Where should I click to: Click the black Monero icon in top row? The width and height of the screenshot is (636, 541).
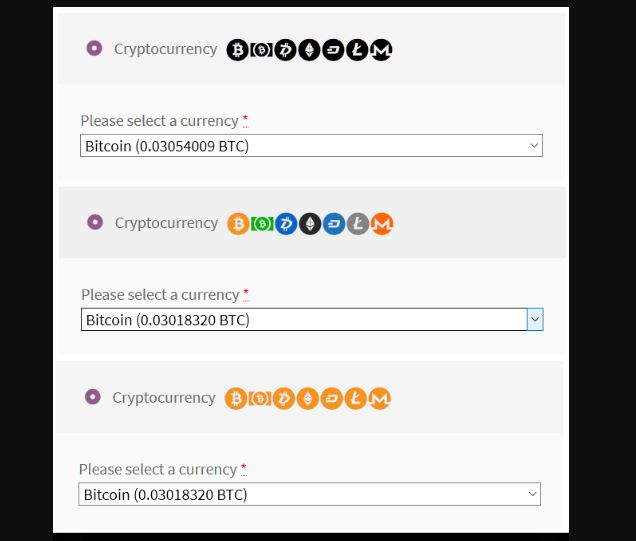[381, 50]
